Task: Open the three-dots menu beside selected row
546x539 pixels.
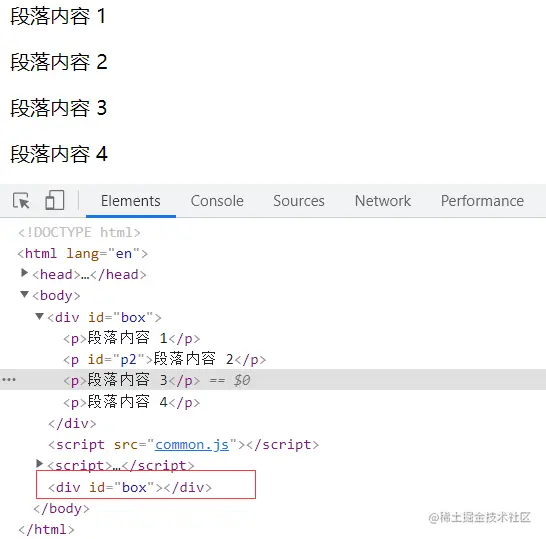Action: pos(9,380)
